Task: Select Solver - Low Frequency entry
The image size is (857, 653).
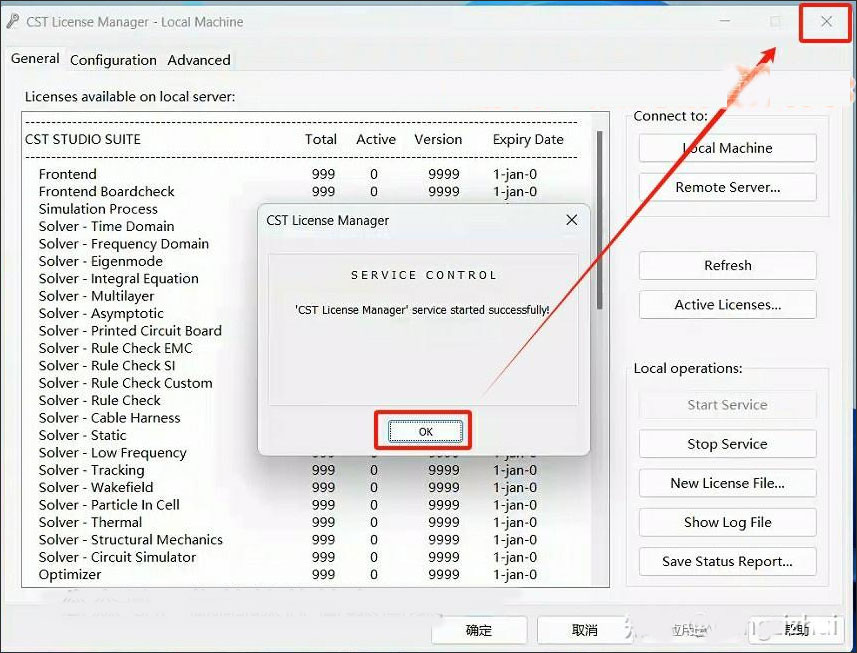Action: tap(113, 453)
